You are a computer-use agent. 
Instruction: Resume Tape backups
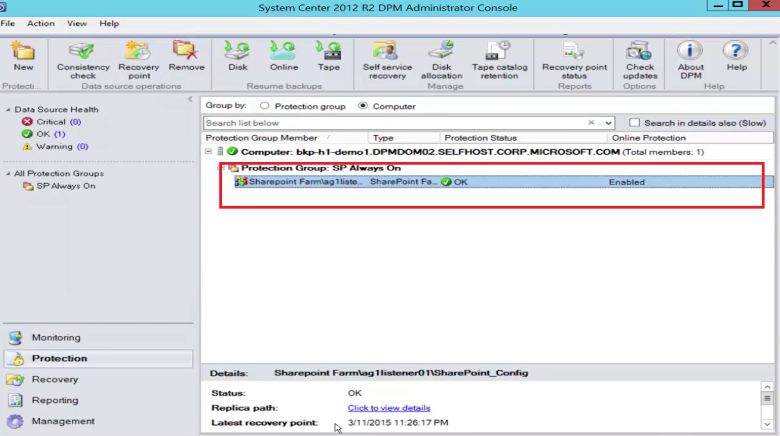click(x=328, y=57)
